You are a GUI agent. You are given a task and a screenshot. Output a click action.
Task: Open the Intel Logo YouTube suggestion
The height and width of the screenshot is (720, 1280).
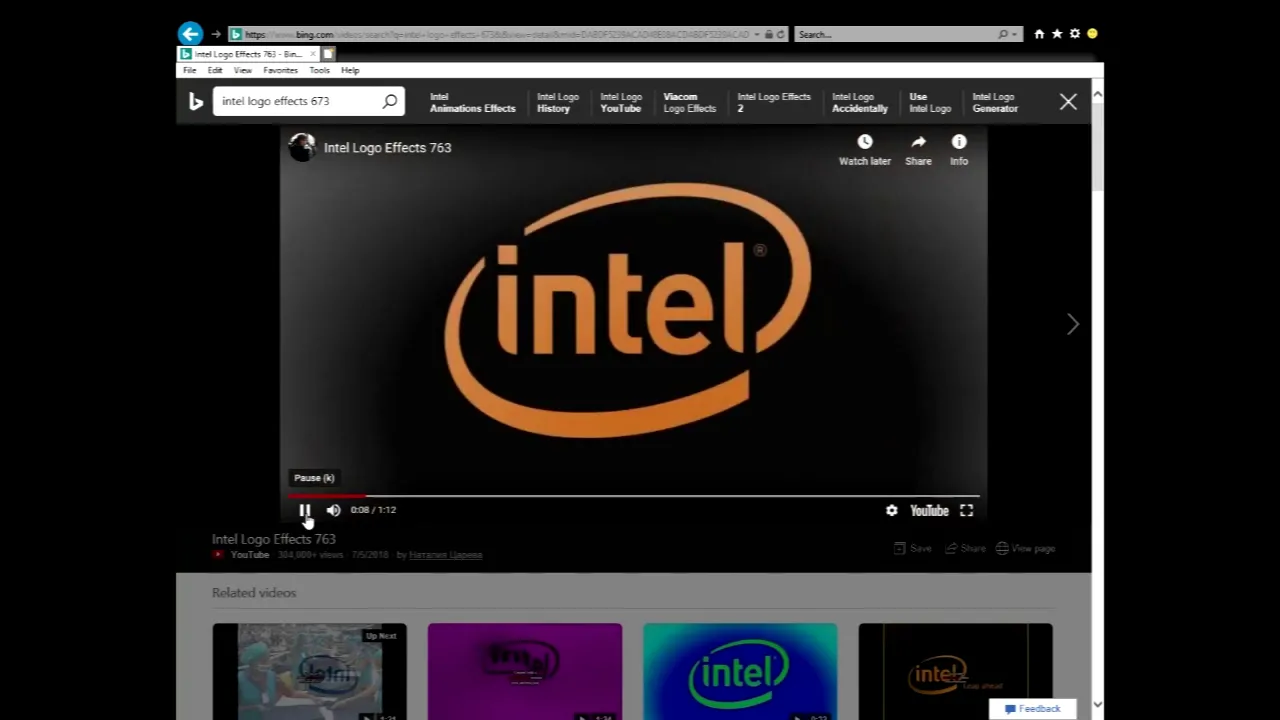click(621, 103)
